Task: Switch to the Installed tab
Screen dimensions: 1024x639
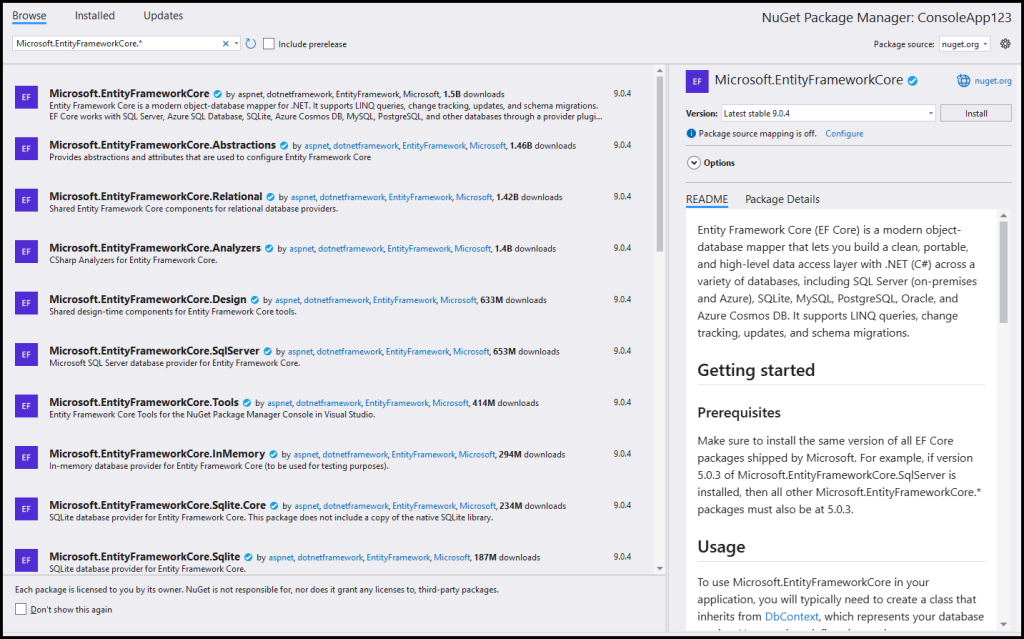Action: coord(95,16)
